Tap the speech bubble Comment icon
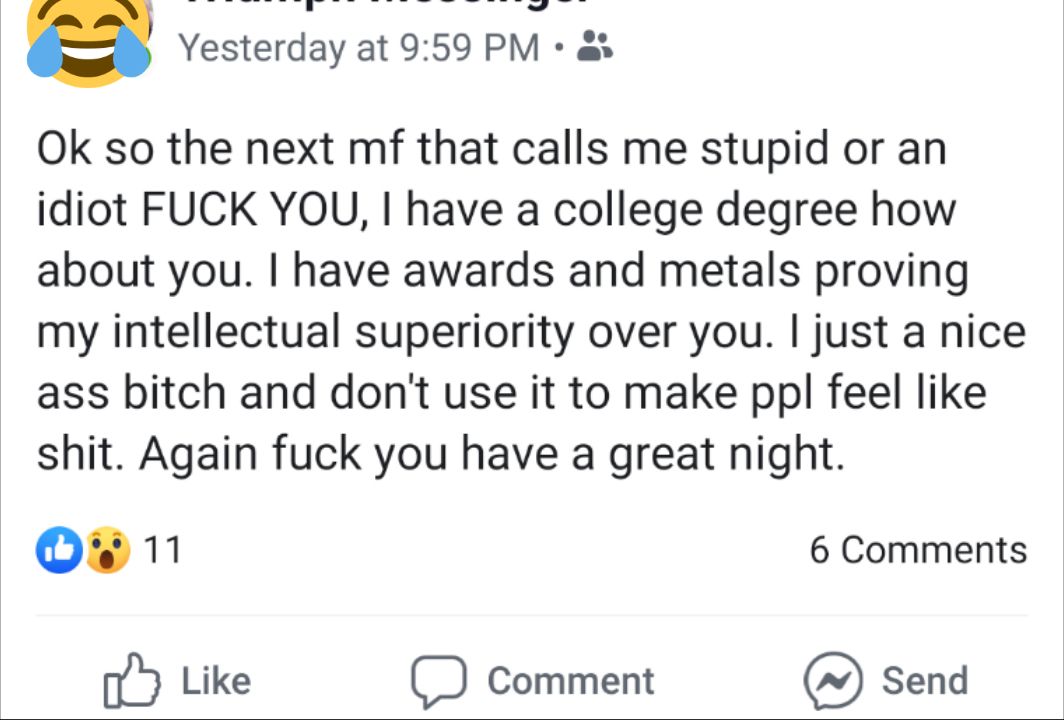Screen dimensions: 1064x720 point(439,681)
